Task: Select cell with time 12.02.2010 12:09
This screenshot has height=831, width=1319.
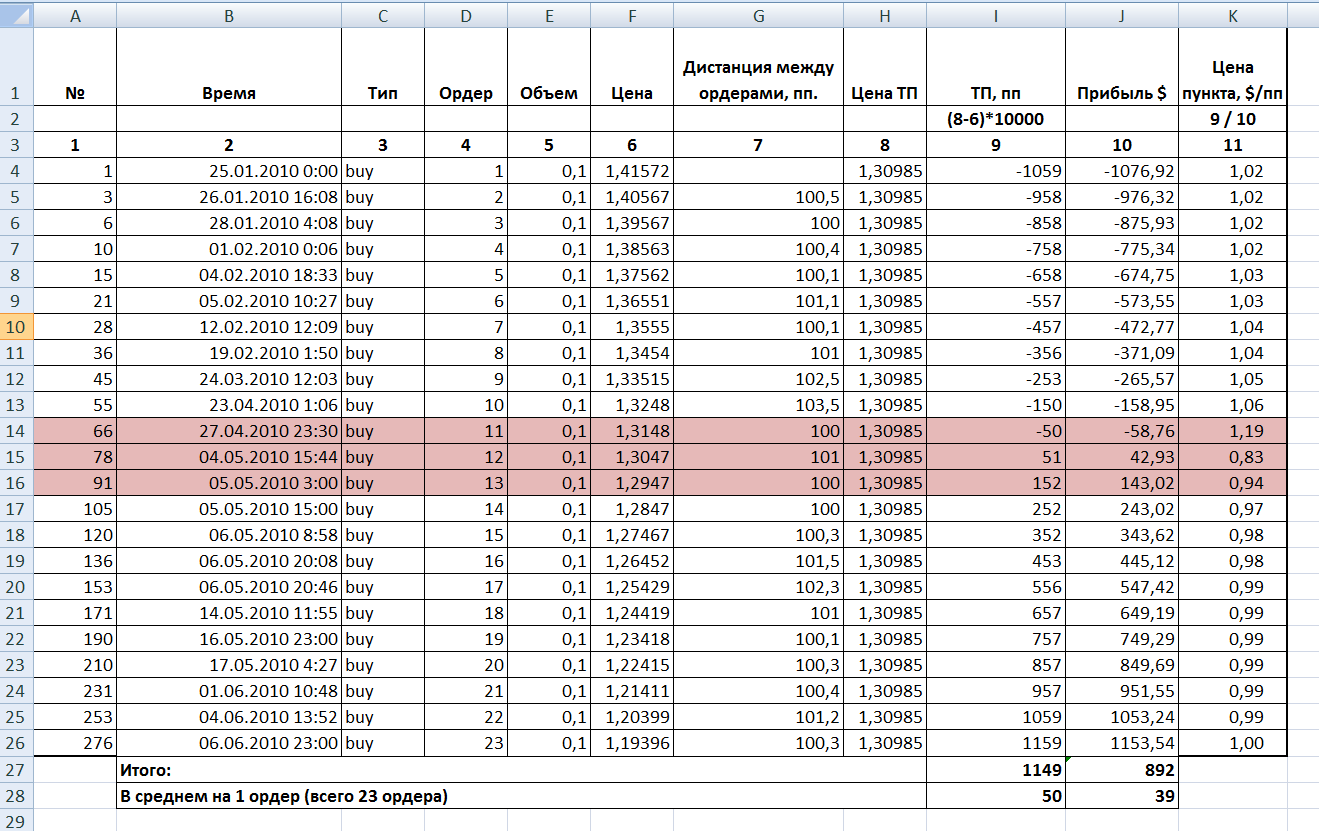Action: [229, 327]
